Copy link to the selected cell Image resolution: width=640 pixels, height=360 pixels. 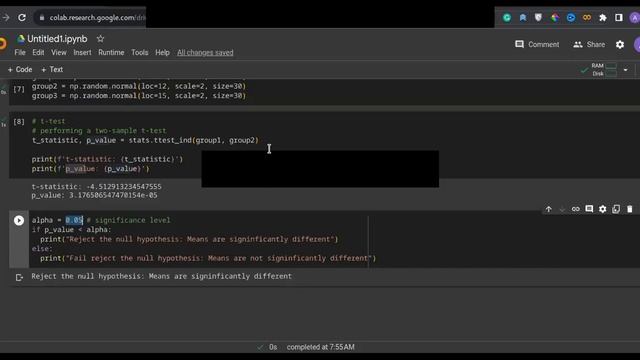576,209
